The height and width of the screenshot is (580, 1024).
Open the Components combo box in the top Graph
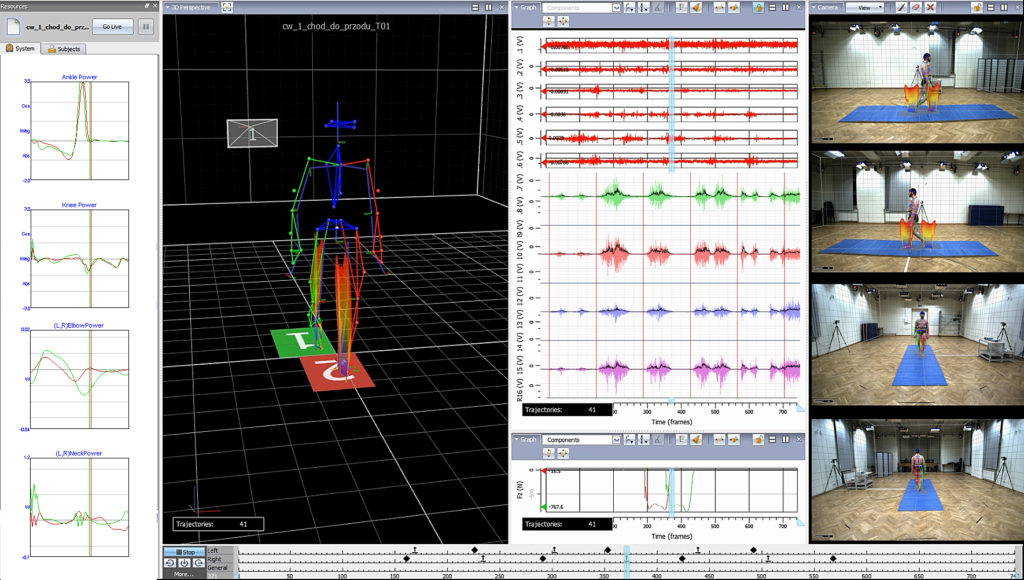pyautogui.click(x=581, y=7)
